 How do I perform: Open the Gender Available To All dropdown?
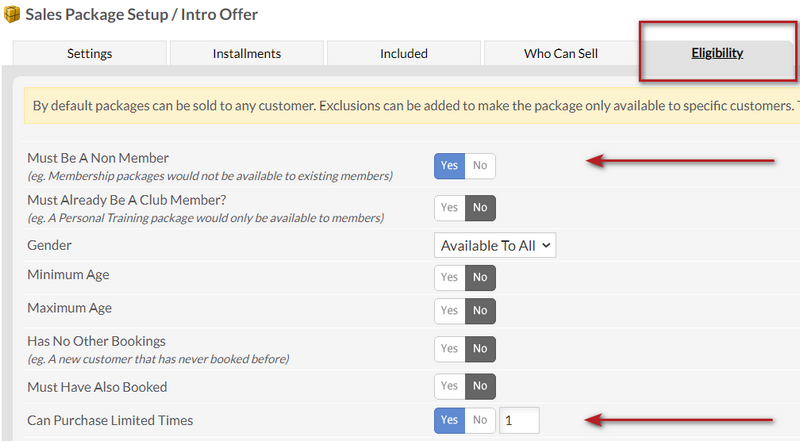(x=495, y=246)
